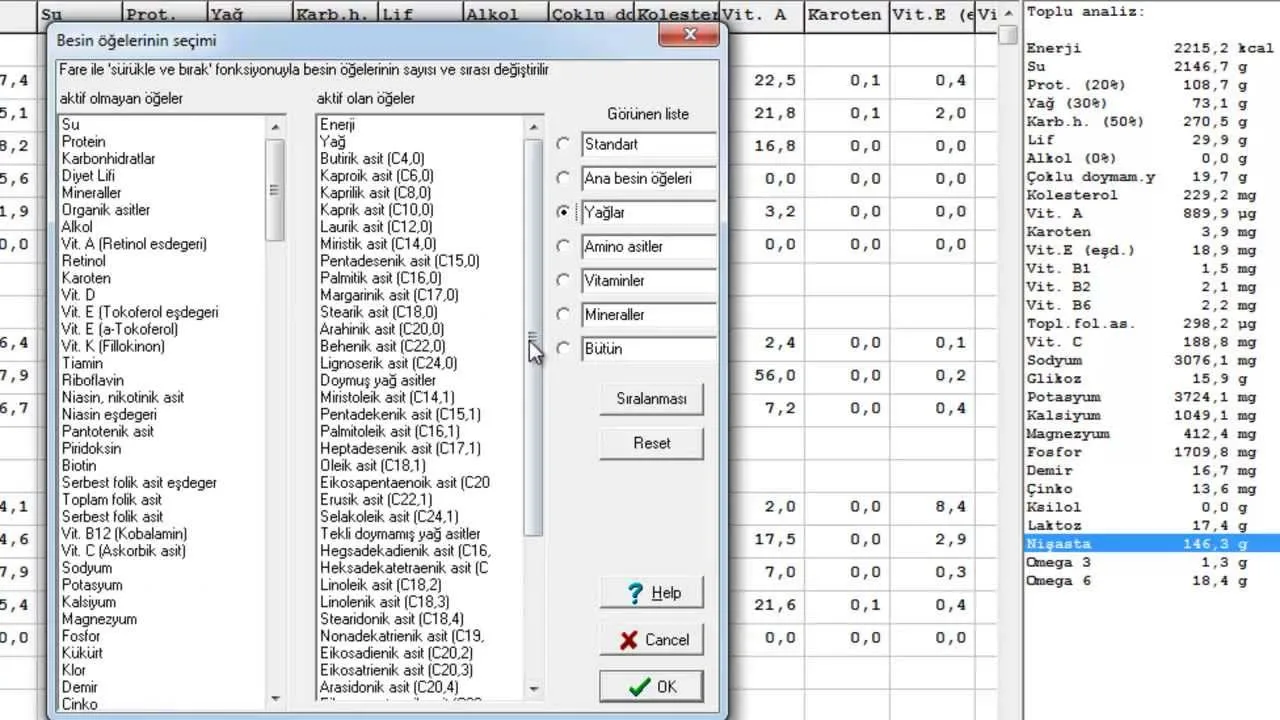Select 'Protein' in inactive items list
This screenshot has width=1280, height=720.
[x=83, y=142]
